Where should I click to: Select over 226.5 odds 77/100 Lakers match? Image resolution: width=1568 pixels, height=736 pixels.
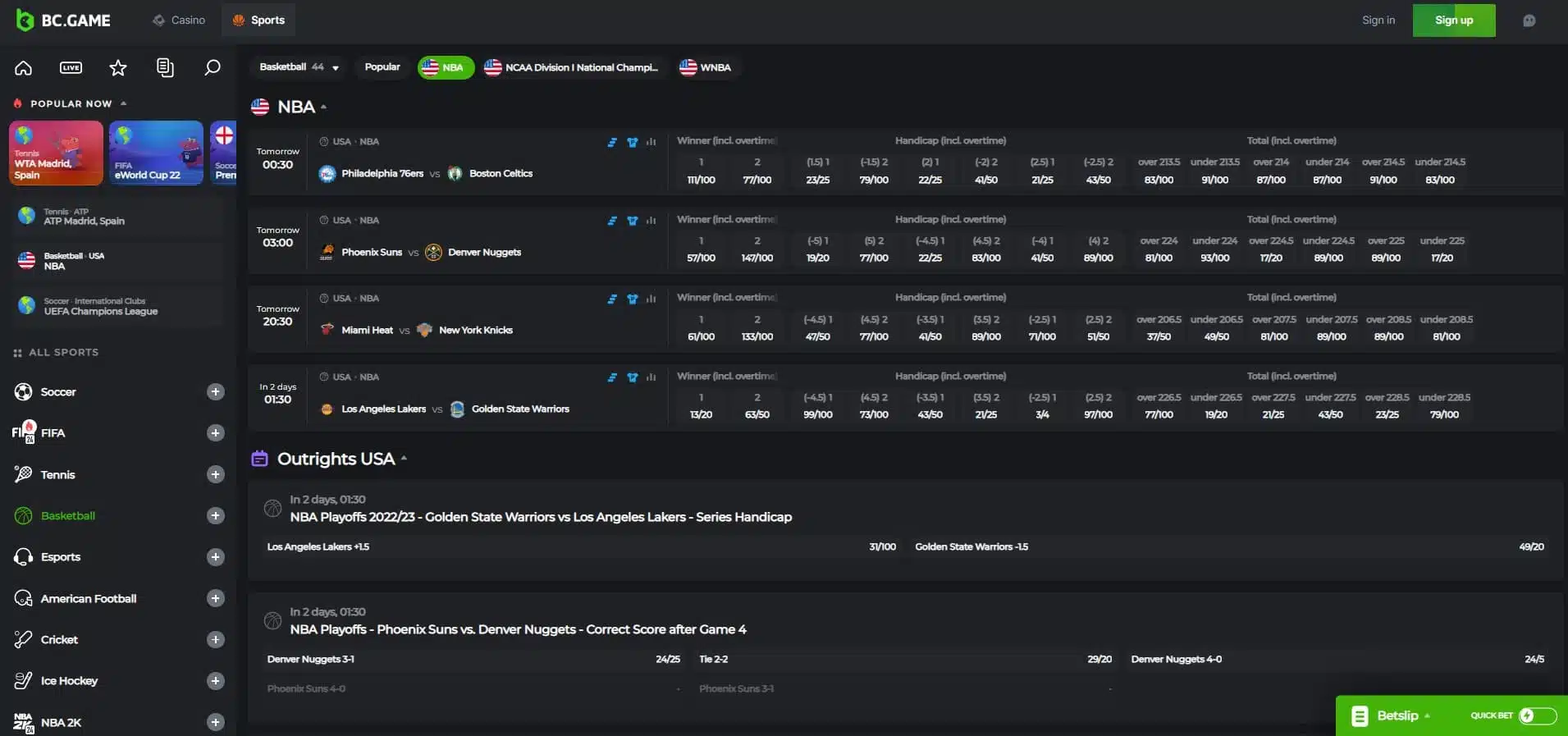1159,406
